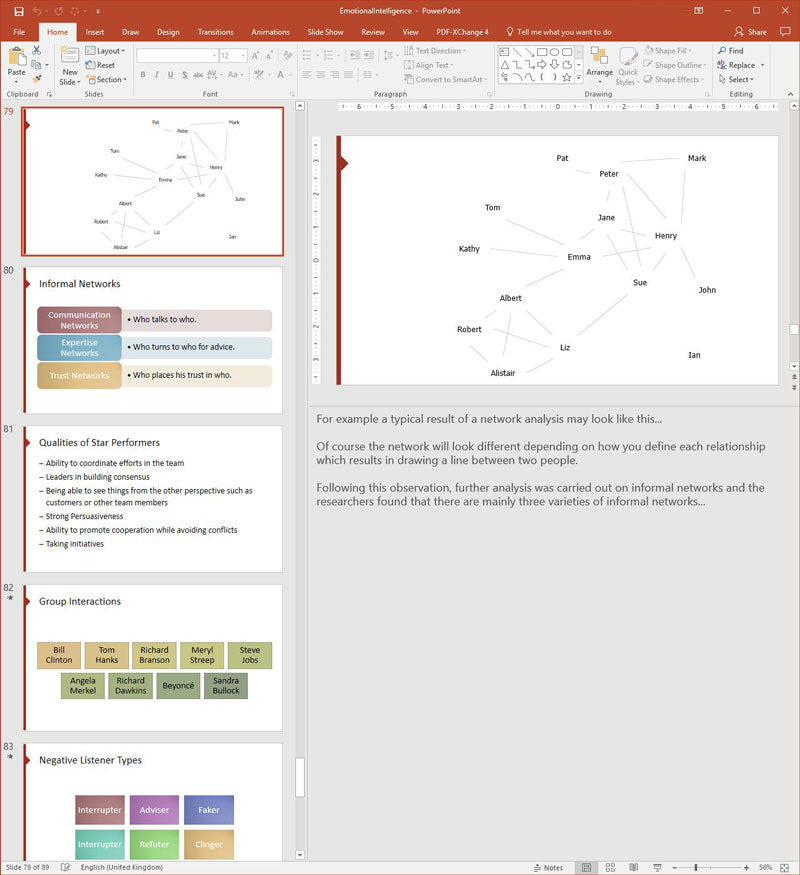800x875 pixels.
Task: Click the Paste clipboard icon
Action: (17, 57)
